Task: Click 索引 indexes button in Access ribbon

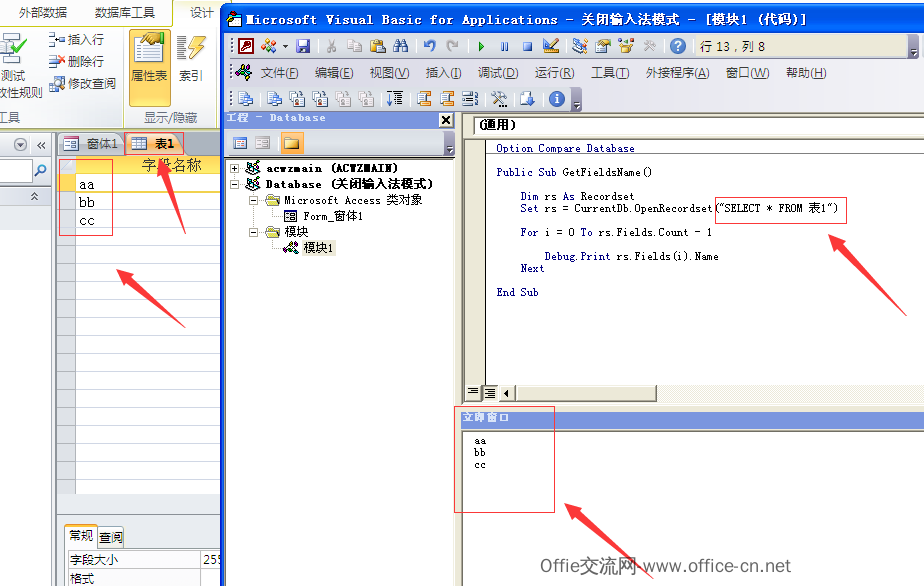Action: 191,59
